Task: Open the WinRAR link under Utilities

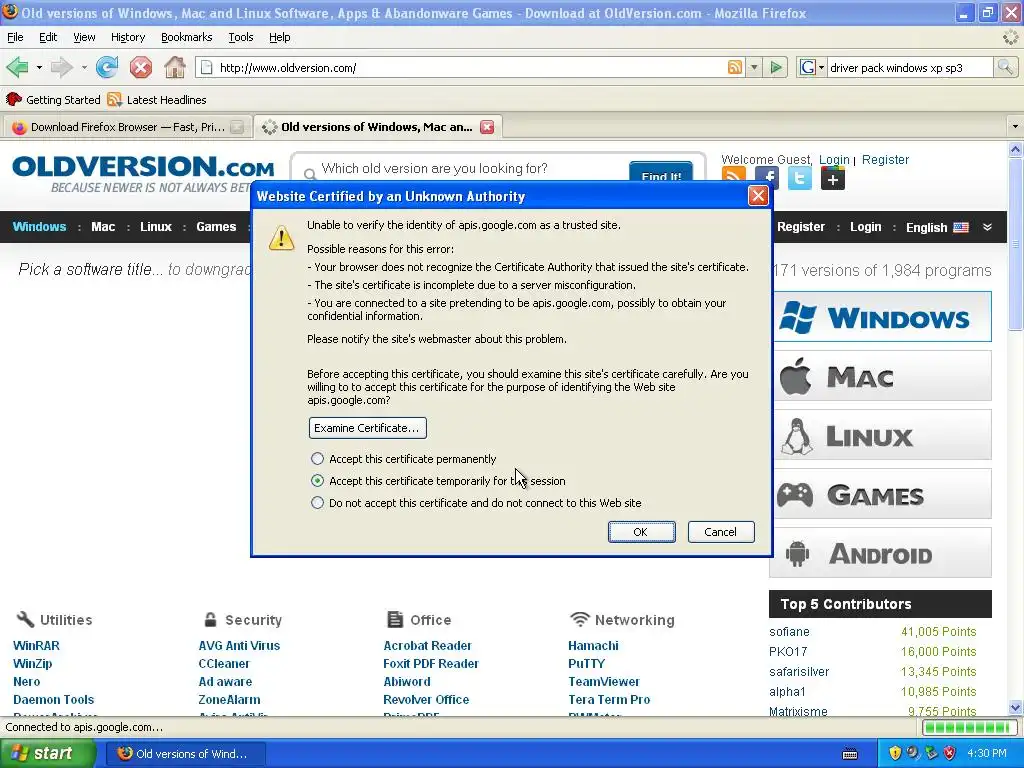Action: pos(36,645)
